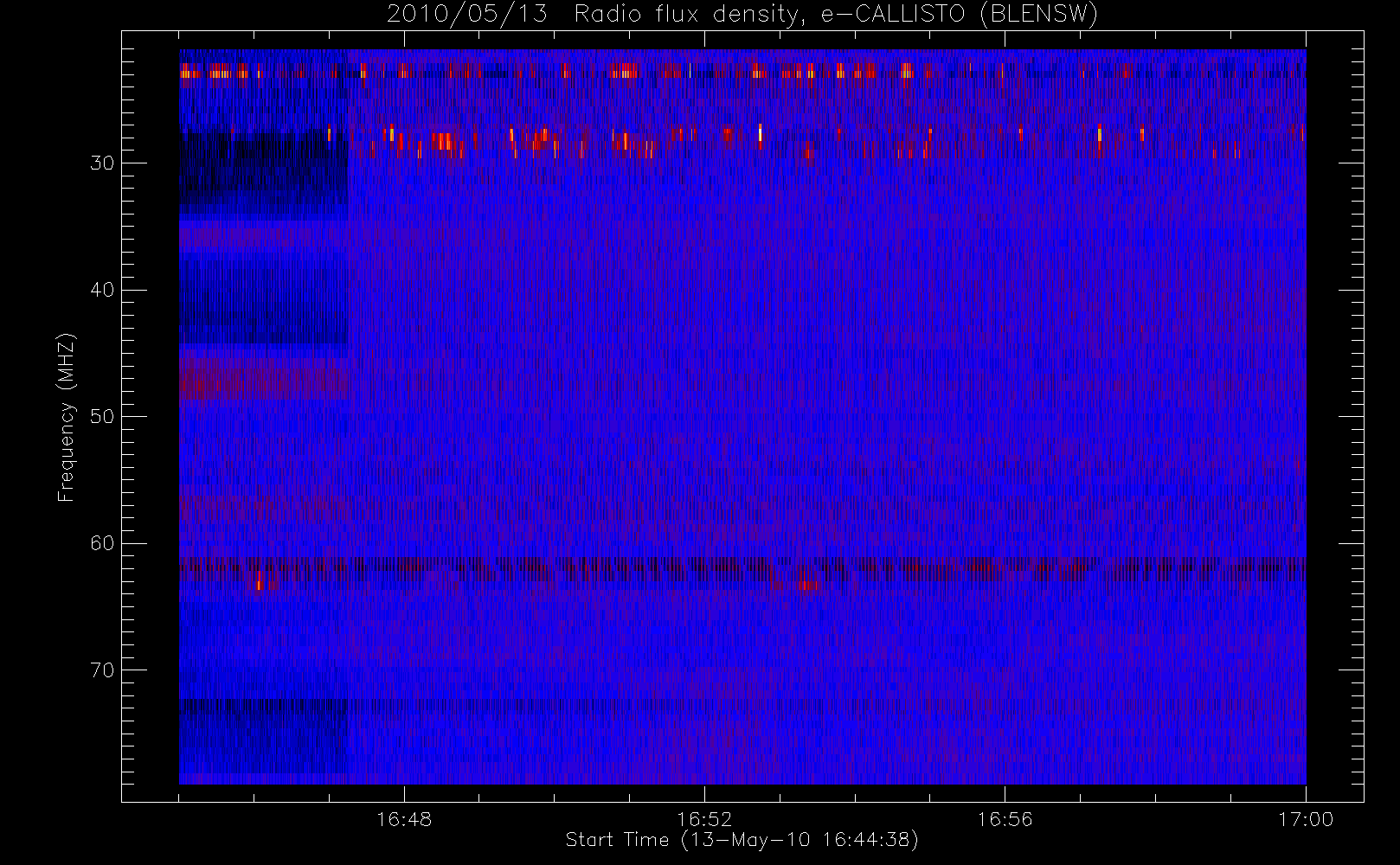The height and width of the screenshot is (865, 1400).
Task: Click the plot title '2010/05/13 Radio flux density, e-CALLISTO (BLENSW)'
Action: click(742, 15)
